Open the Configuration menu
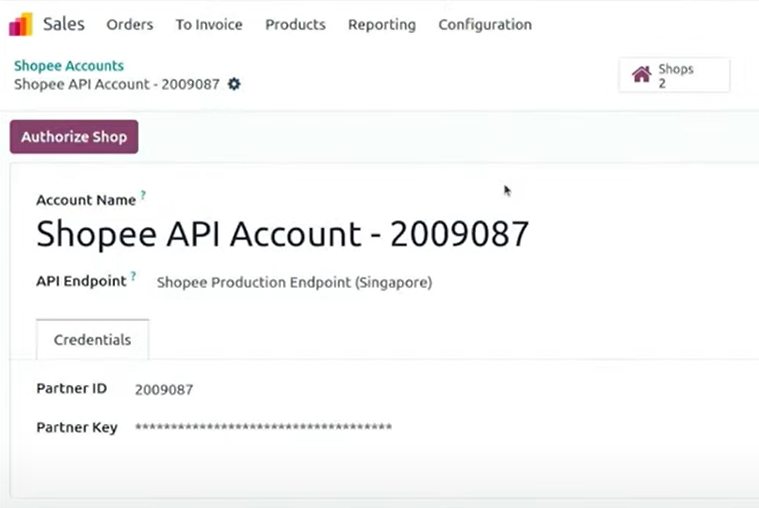 (x=485, y=25)
